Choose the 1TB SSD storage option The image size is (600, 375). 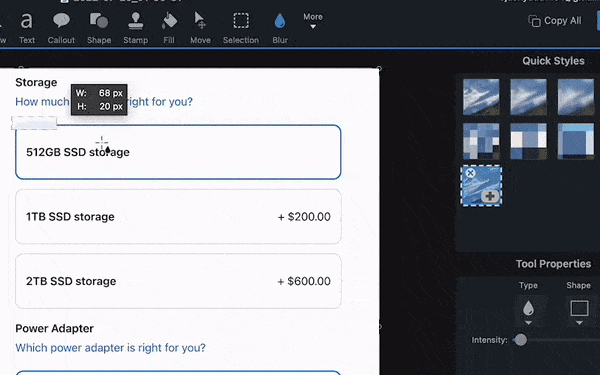(178, 217)
